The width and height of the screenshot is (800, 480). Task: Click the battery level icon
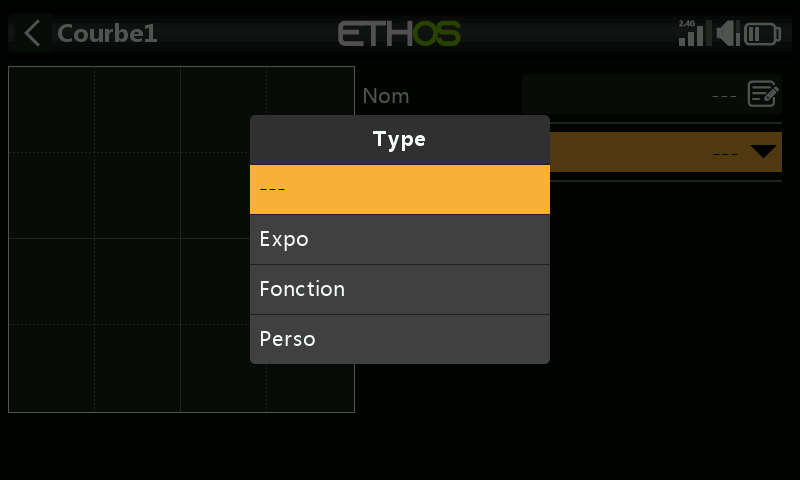[x=762, y=34]
